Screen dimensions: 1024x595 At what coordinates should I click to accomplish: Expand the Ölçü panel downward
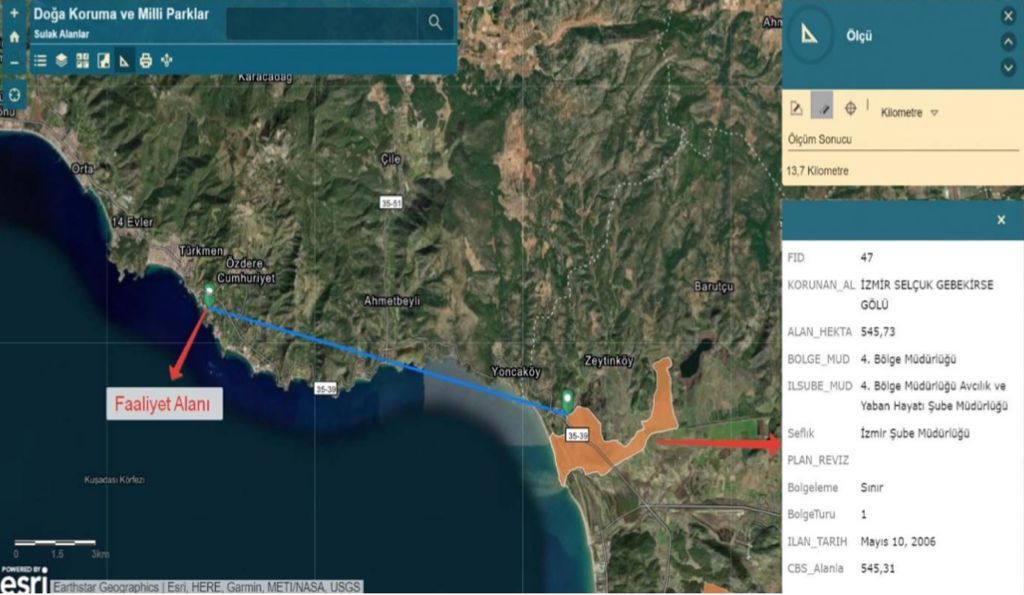pyautogui.click(x=1008, y=67)
